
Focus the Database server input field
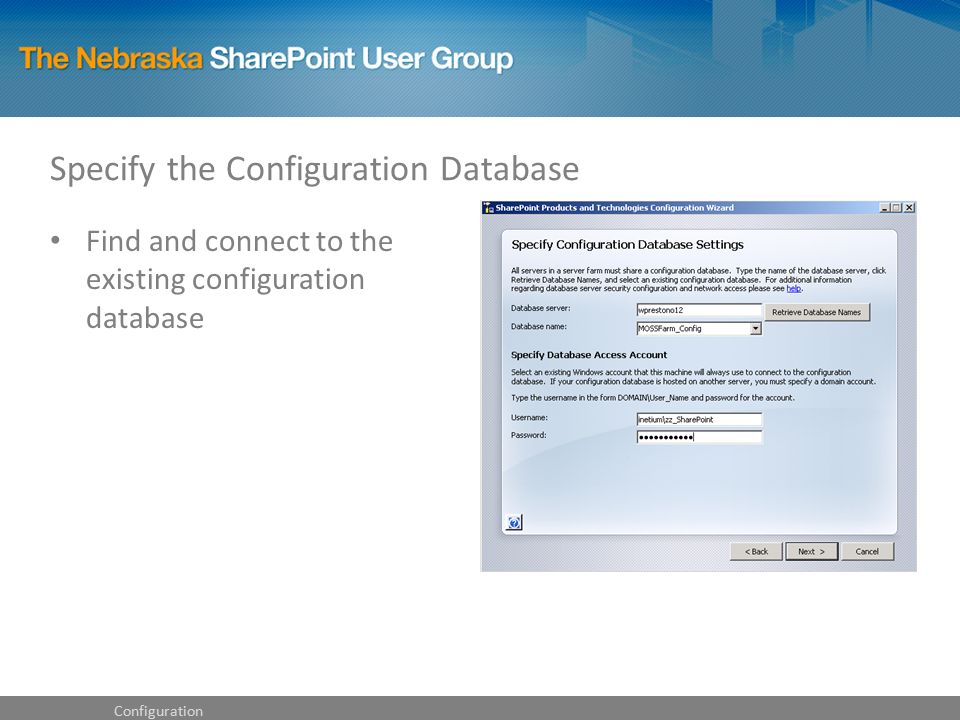point(699,310)
